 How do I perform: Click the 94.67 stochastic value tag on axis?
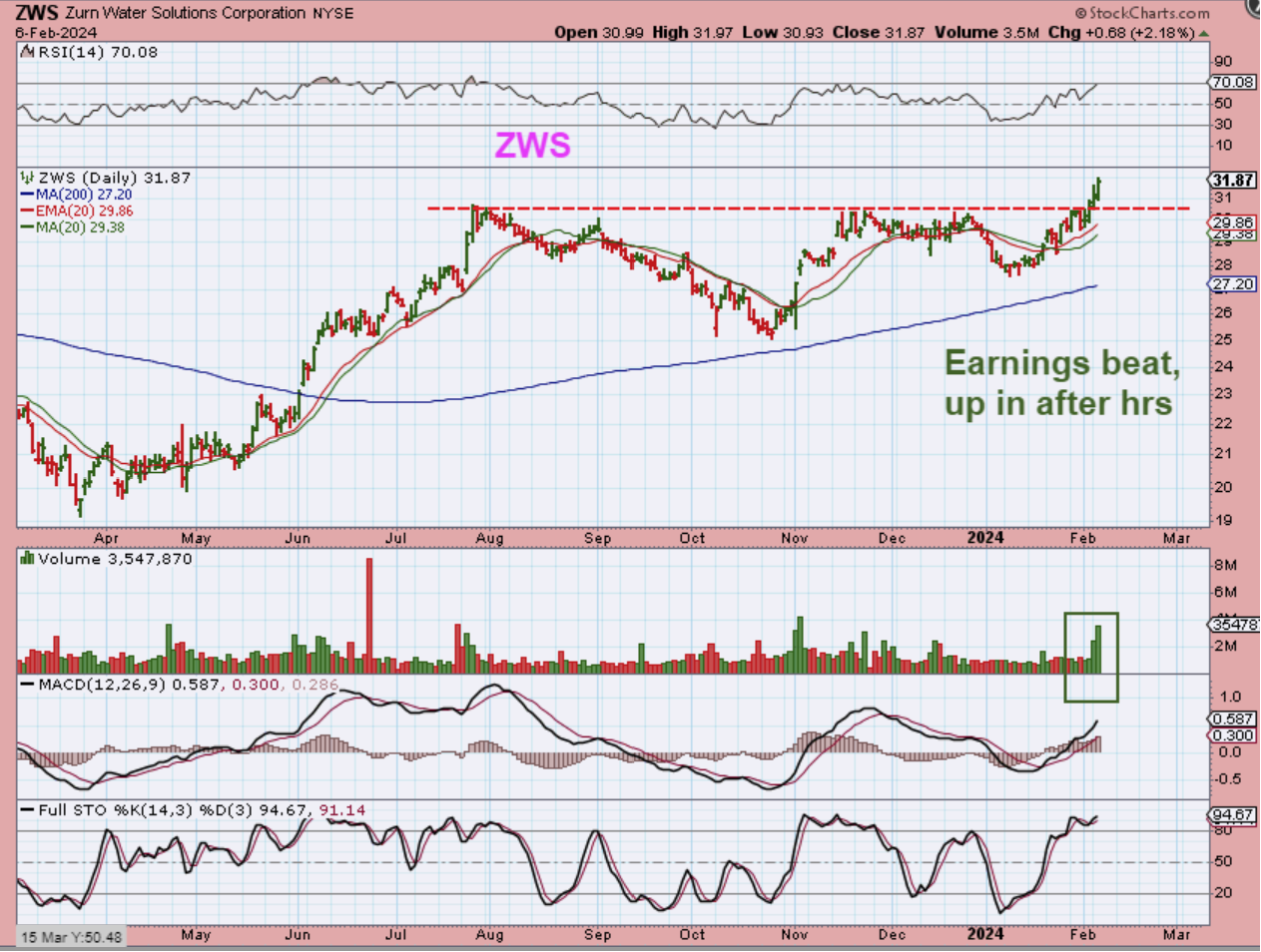click(x=1233, y=814)
